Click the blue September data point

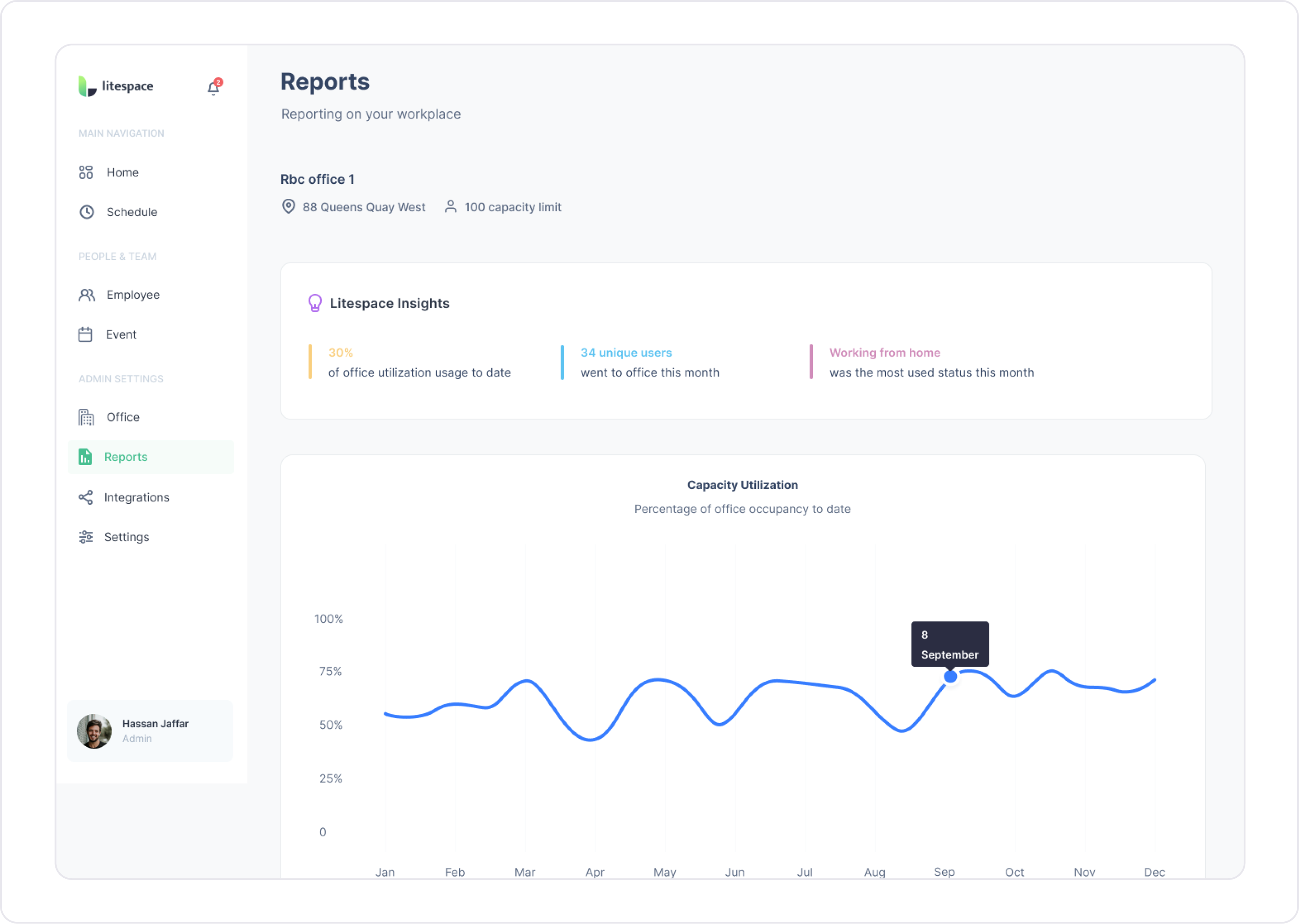pyautogui.click(x=950, y=676)
